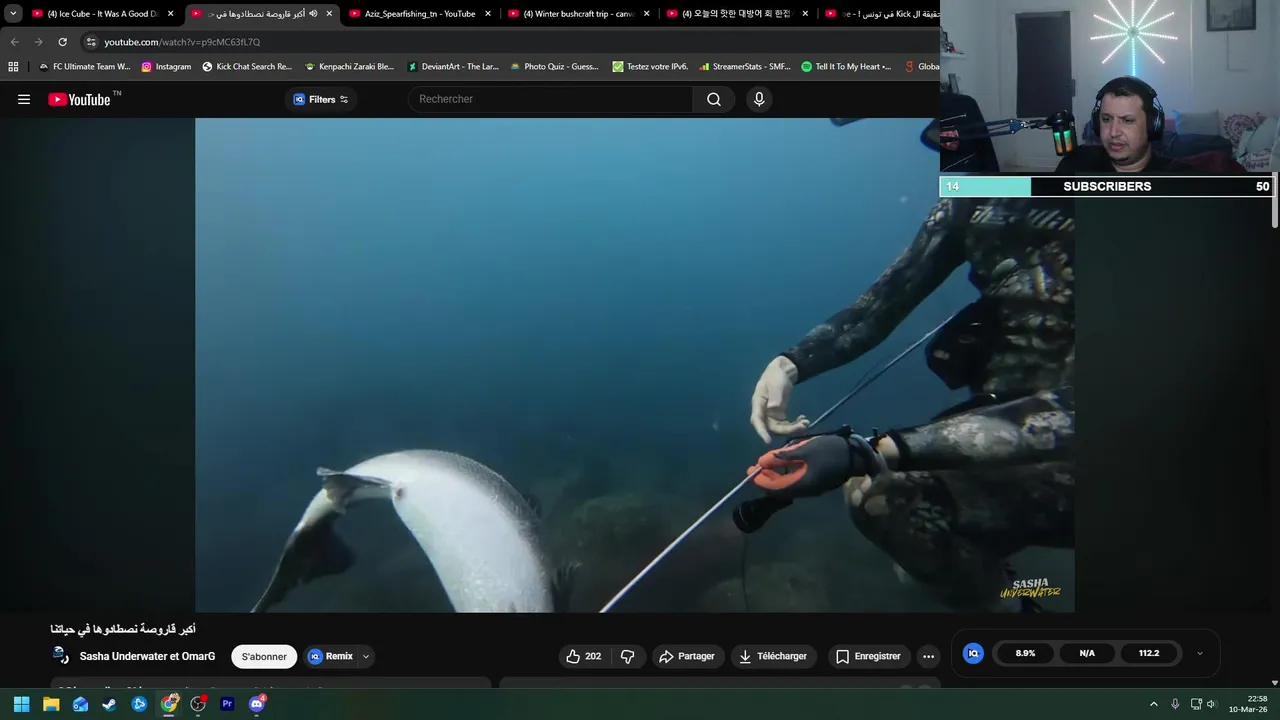Viewport: 1280px width, 720px height.
Task: Open Premiere Pro from the taskbar
Action: point(227,704)
